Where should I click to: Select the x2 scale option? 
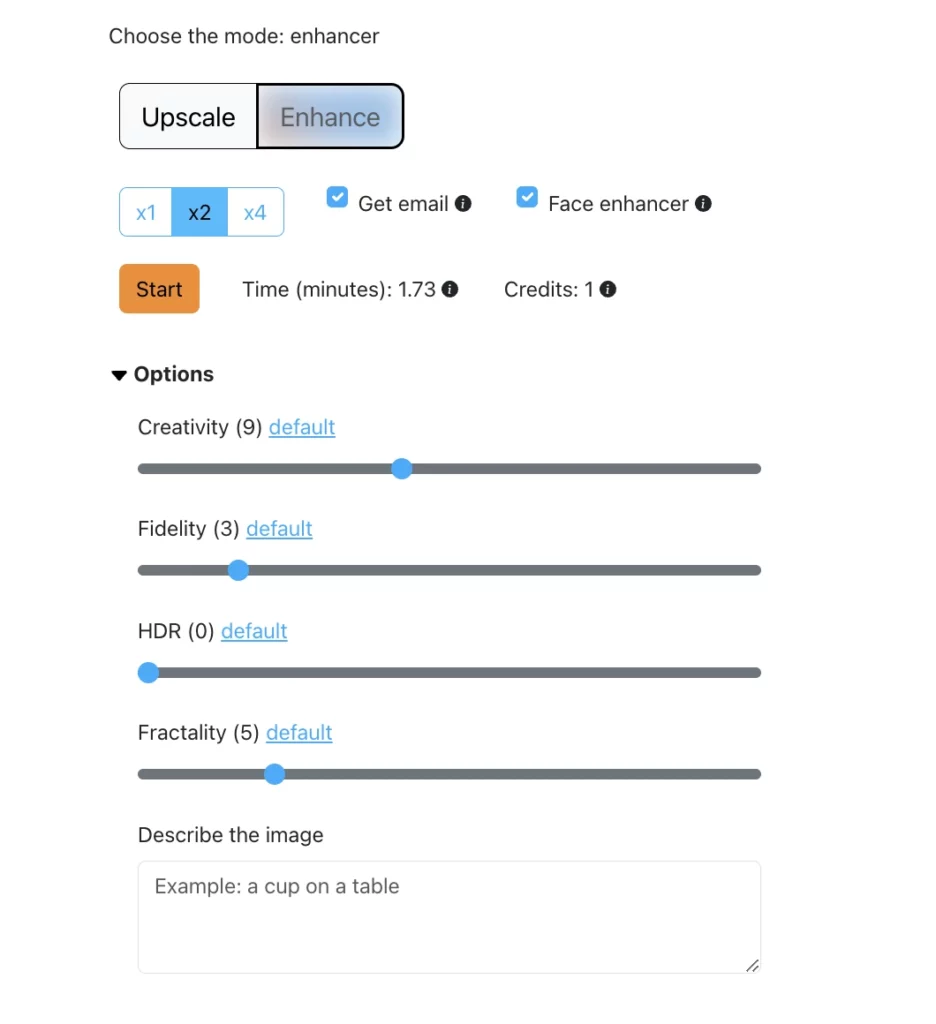pos(200,213)
